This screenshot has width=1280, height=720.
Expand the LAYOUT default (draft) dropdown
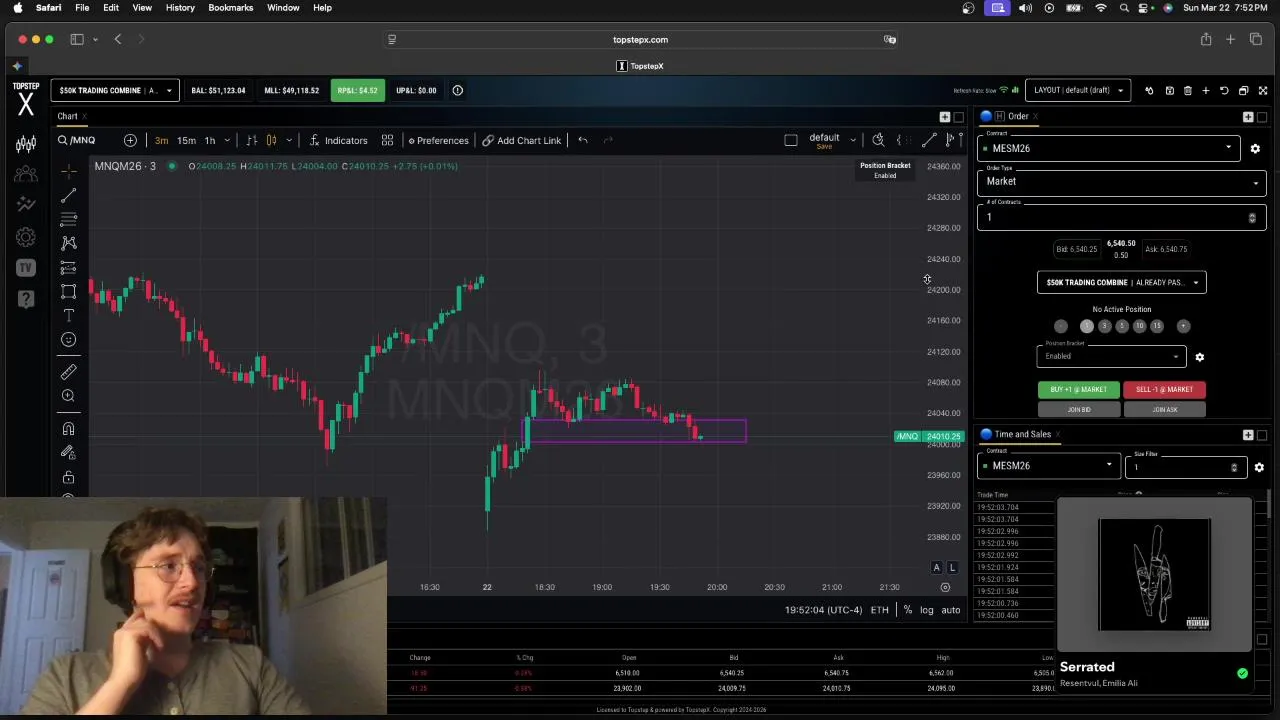tap(1077, 90)
